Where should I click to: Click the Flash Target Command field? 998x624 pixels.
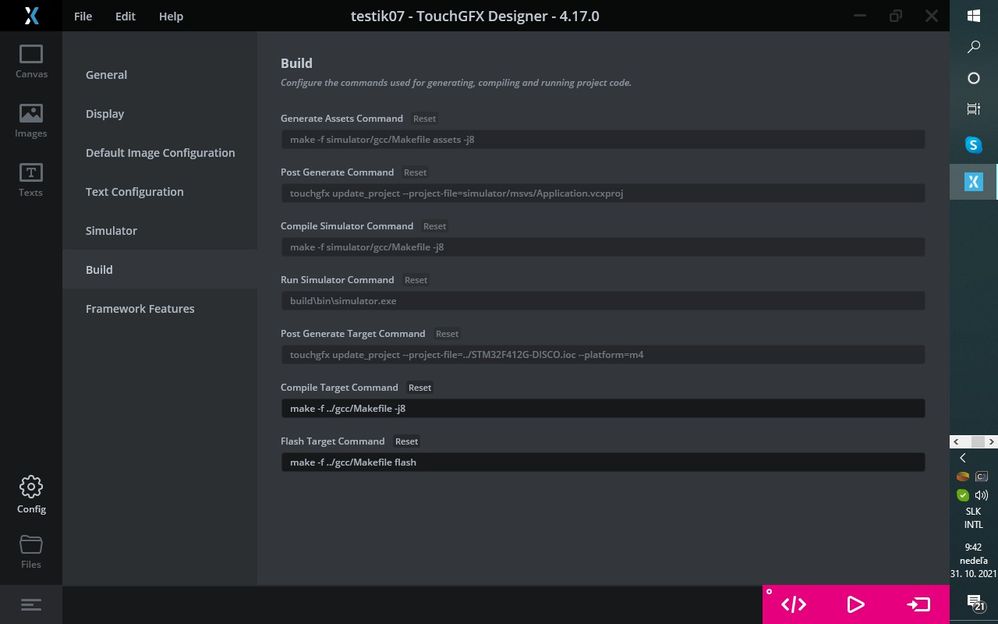pyautogui.click(x=603, y=462)
